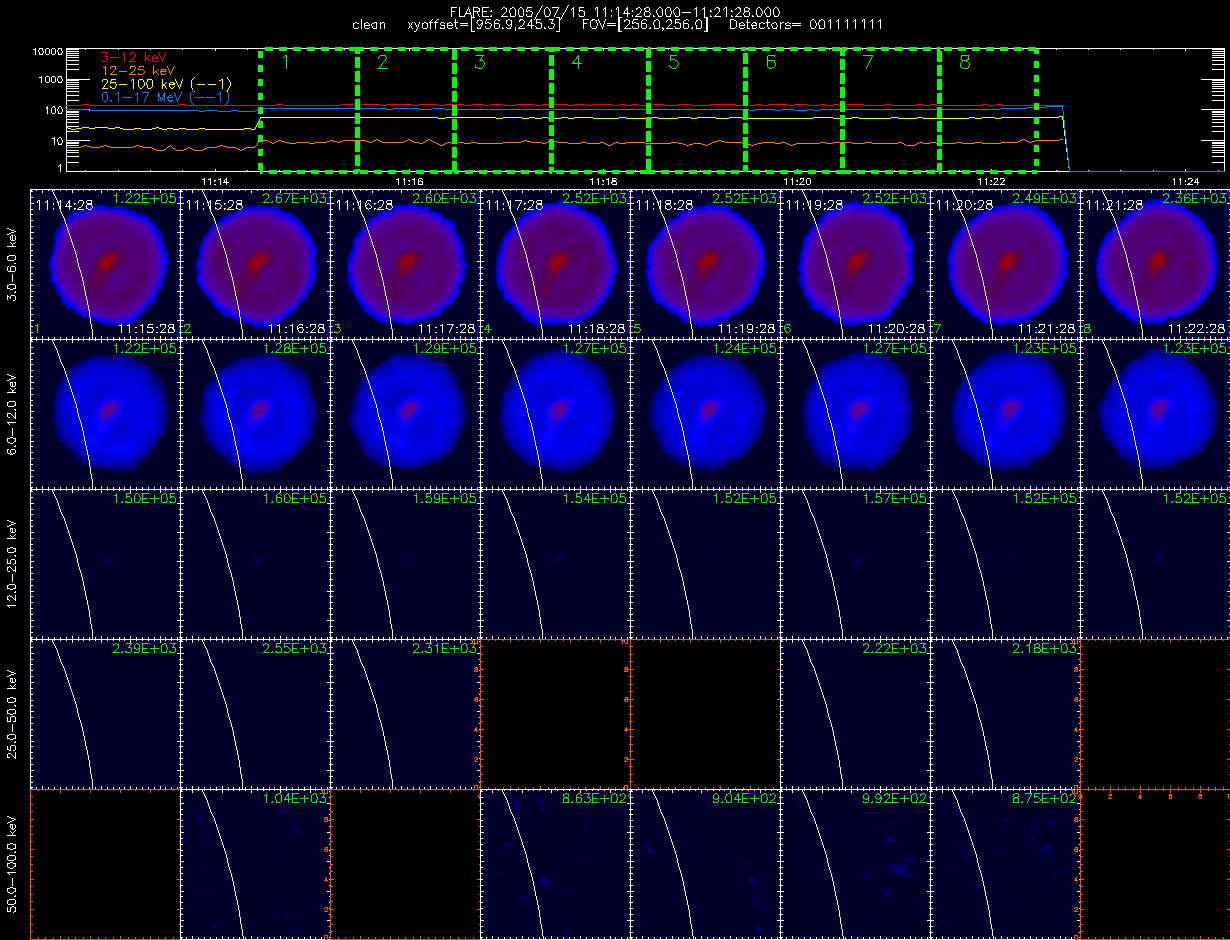Screen dimensions: 1230x940
Task: Open the 25.0-50.0 keV image with peak 2.55E+03
Action: click(x=255, y=713)
